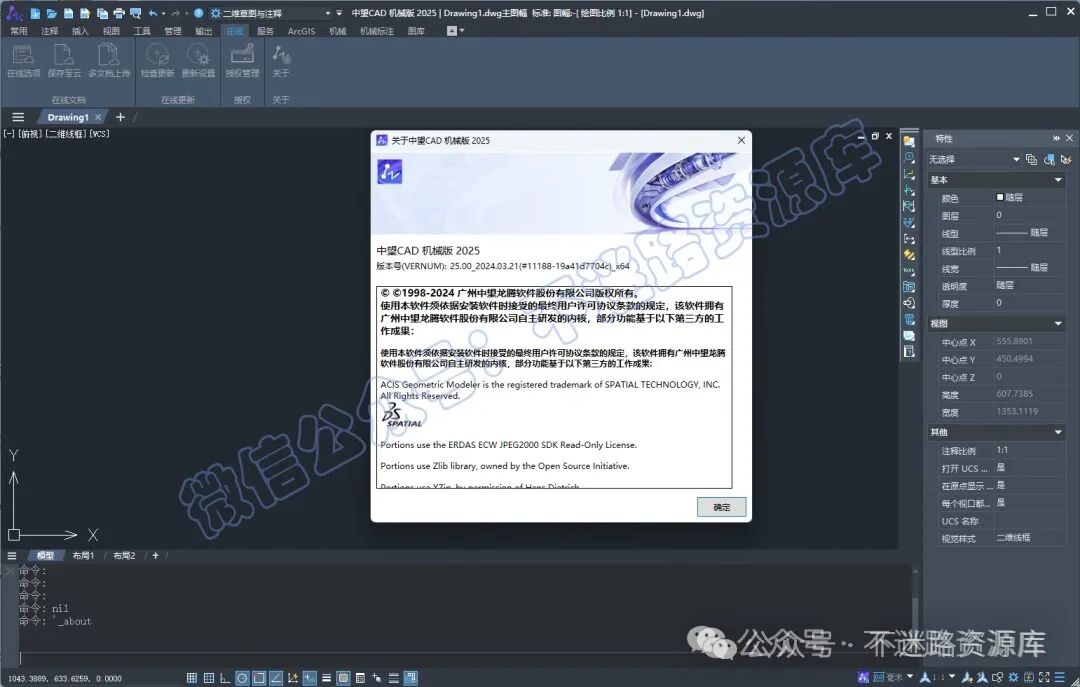The height and width of the screenshot is (687, 1080).
Task: Open the 机械标注 ribbon tab
Action: pos(377,31)
